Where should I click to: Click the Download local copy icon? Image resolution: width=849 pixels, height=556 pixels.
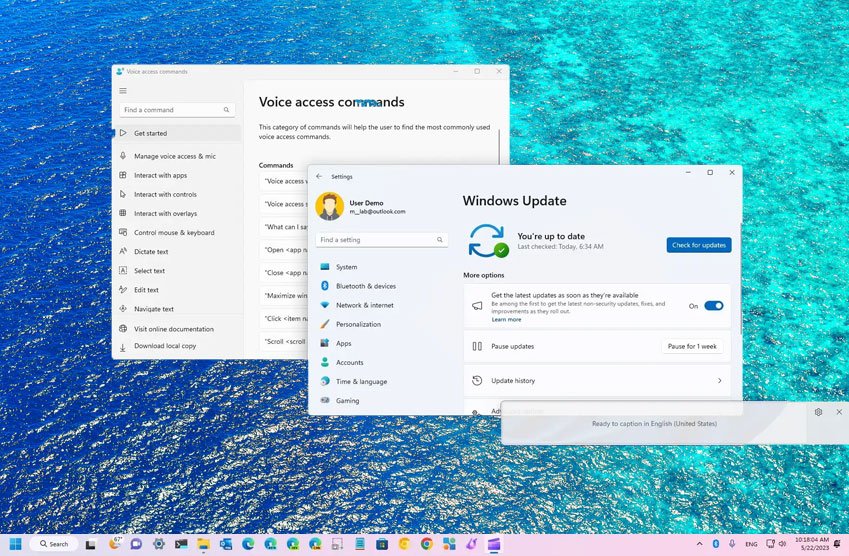[x=123, y=346]
